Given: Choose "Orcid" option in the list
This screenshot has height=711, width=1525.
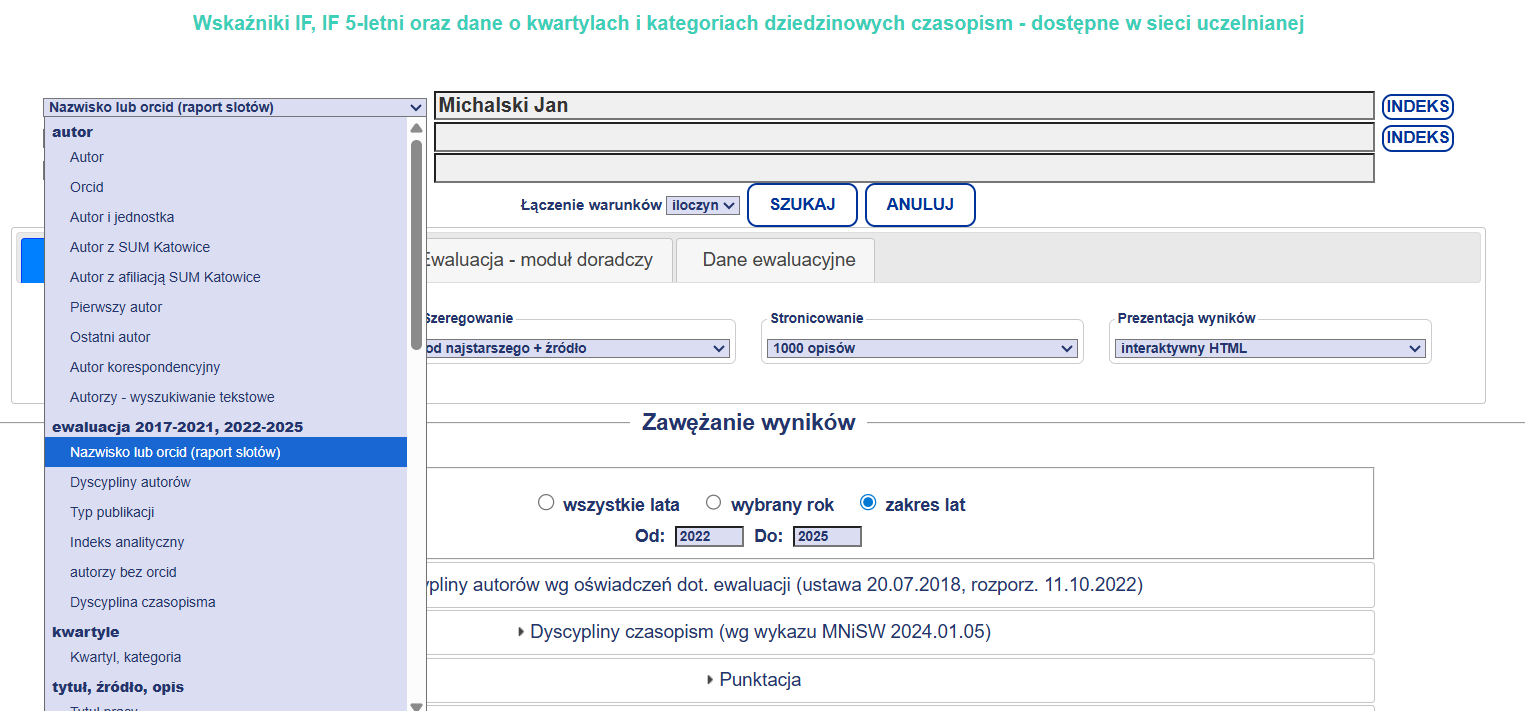Looking at the screenshot, I should 87,187.
